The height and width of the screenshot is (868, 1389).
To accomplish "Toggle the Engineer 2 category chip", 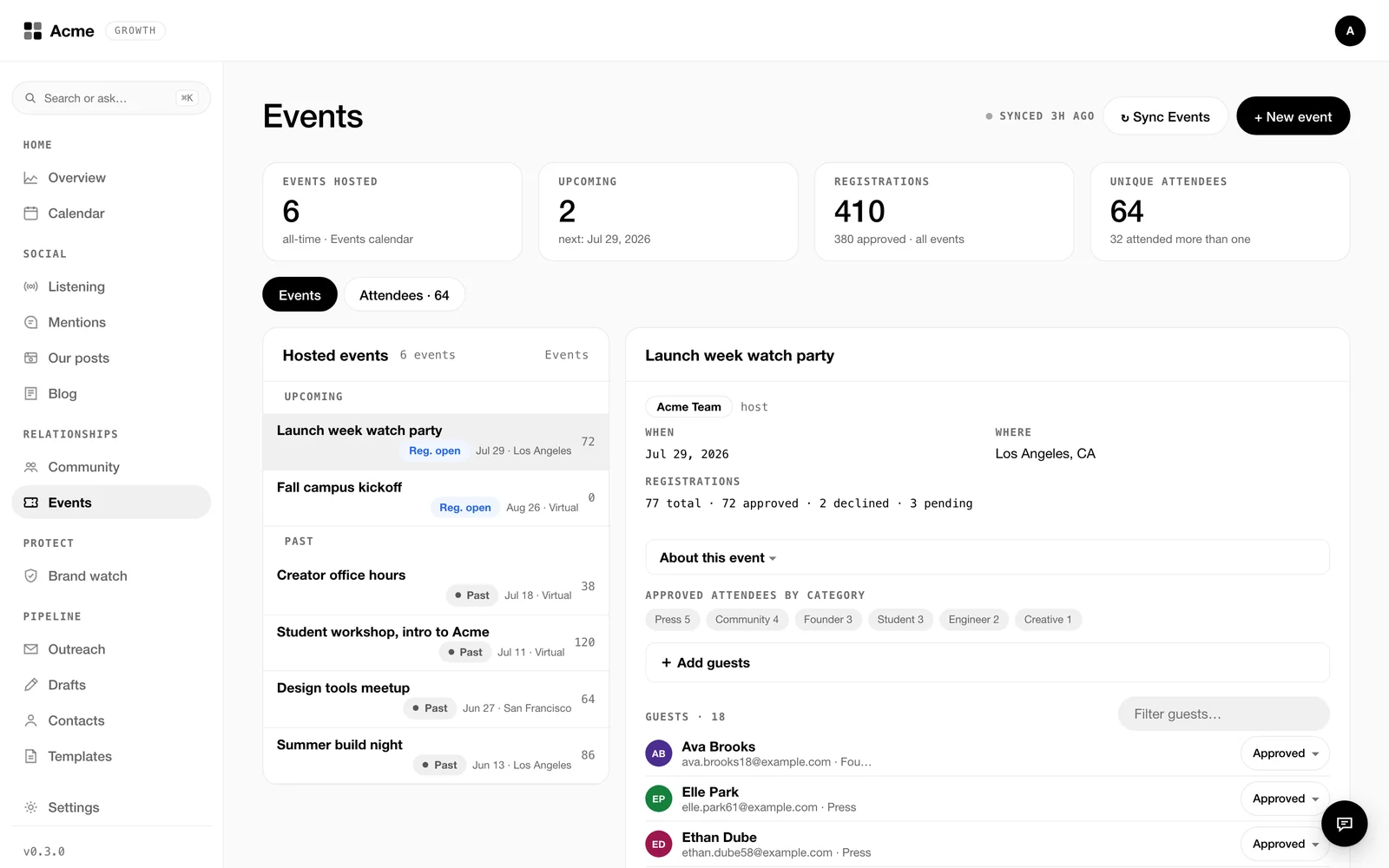I will tap(973, 620).
